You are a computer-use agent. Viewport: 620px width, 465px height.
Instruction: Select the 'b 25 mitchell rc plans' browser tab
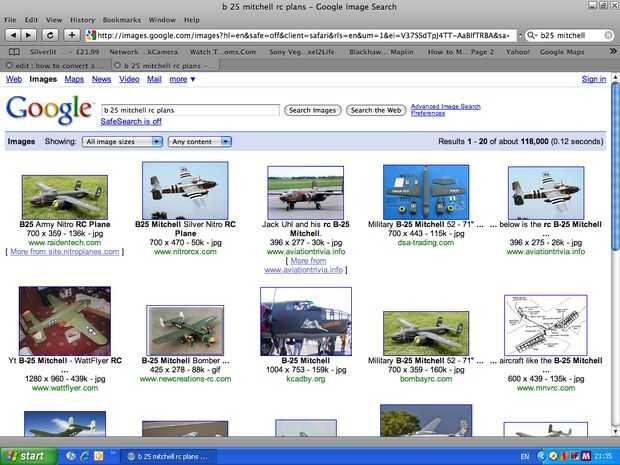pos(164,66)
